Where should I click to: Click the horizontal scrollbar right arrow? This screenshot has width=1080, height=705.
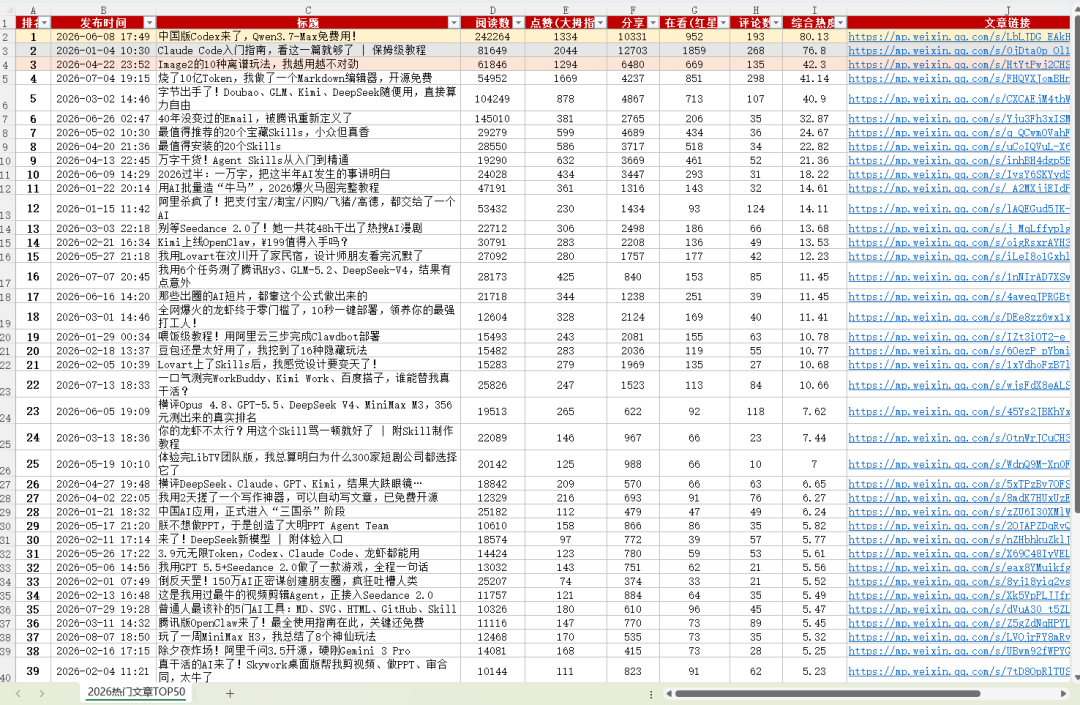point(1063,694)
